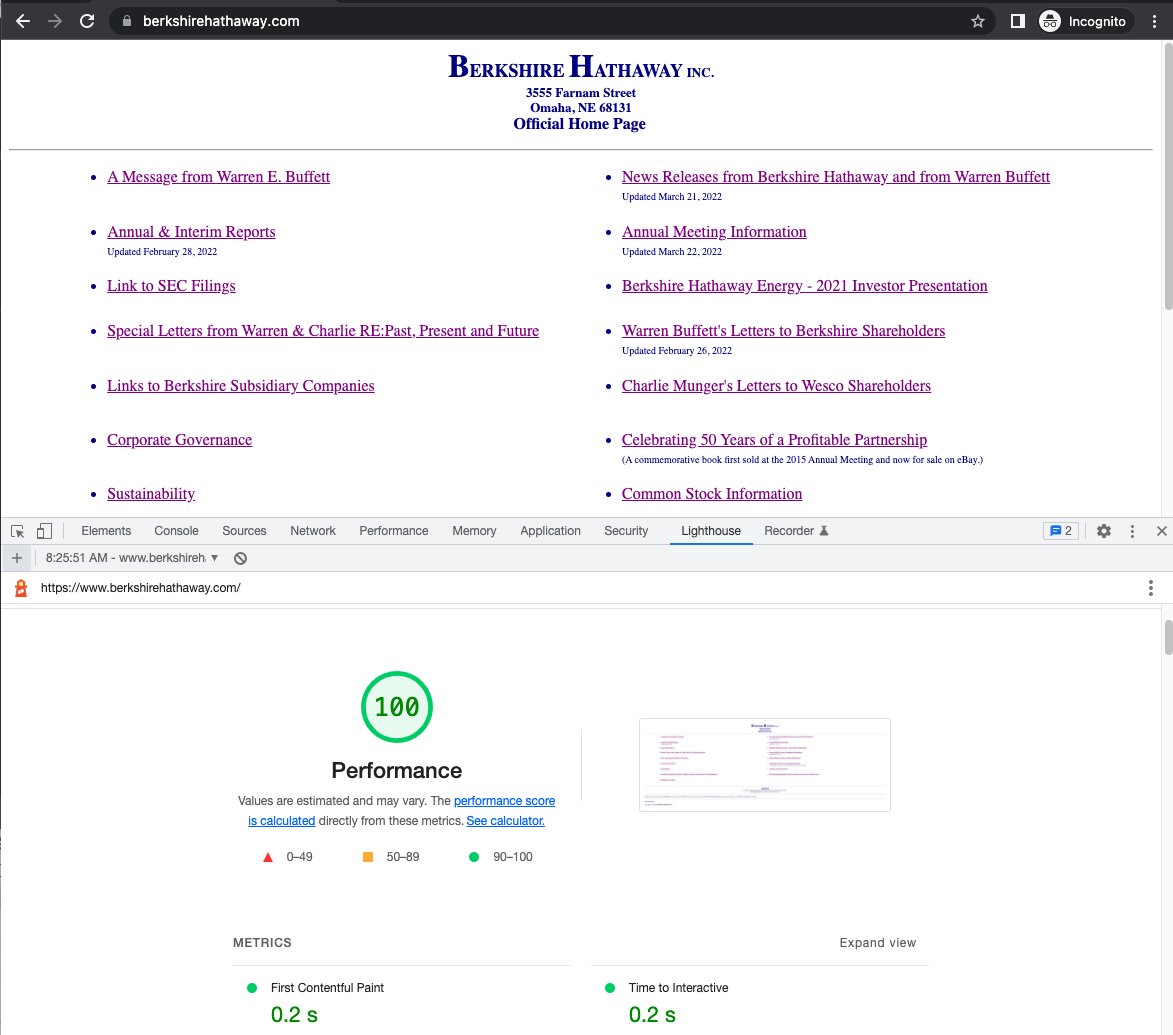Viewport: 1173px width, 1035px height.
Task: Open Links to Berkshire Subsidiary Companies
Action: [x=240, y=386]
